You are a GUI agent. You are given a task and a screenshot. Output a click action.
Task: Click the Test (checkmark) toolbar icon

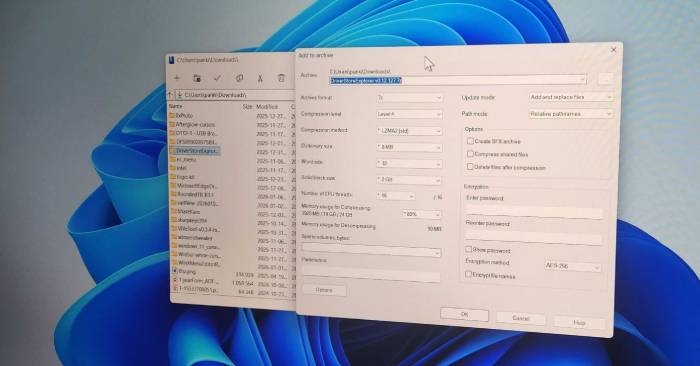(x=217, y=78)
